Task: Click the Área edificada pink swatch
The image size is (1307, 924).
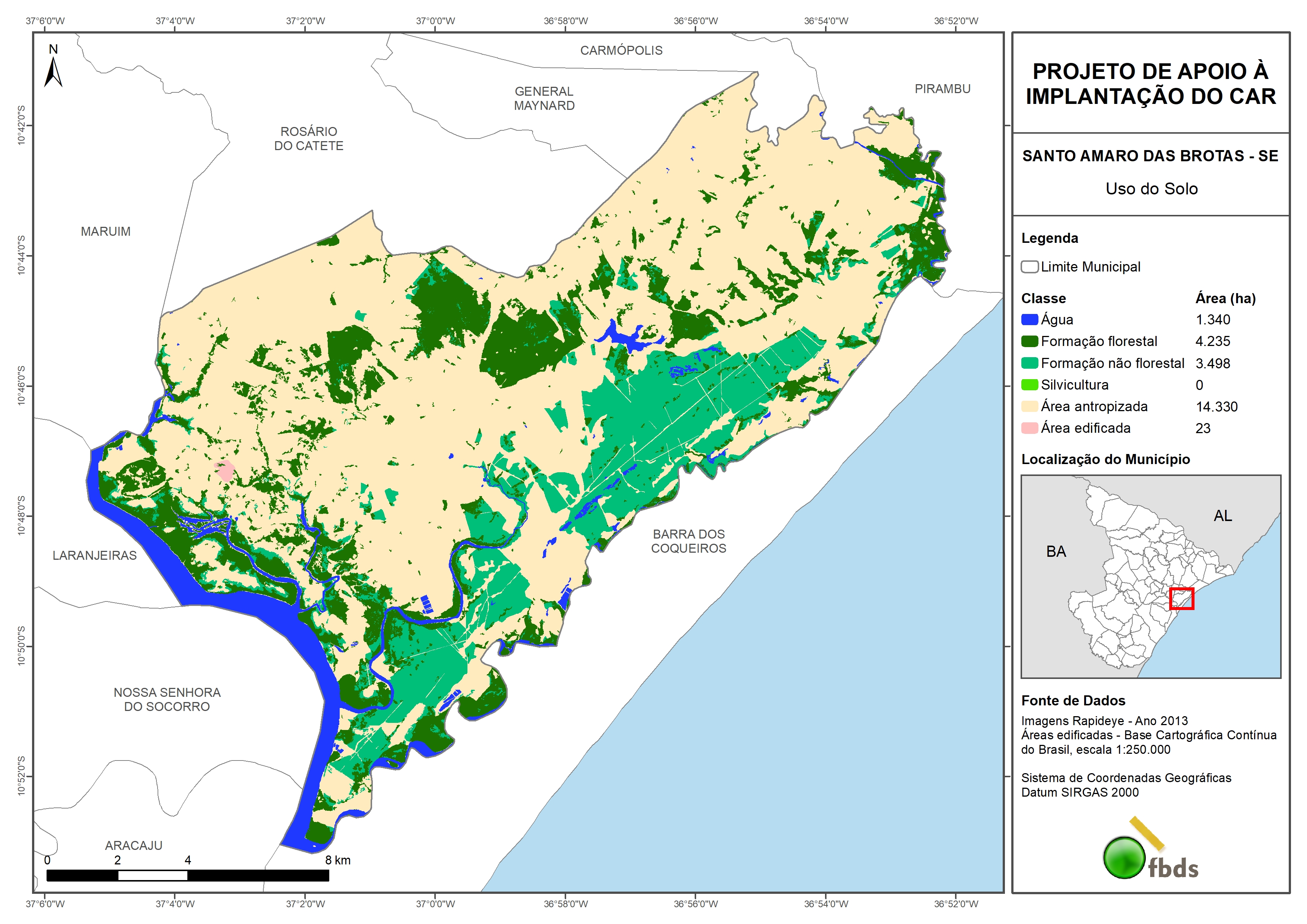Action: pyautogui.click(x=1029, y=428)
